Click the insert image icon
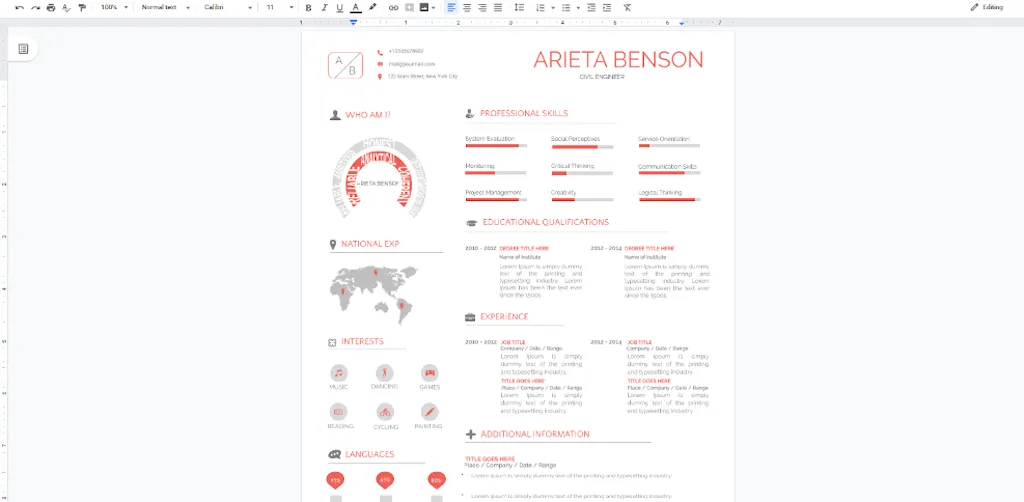The width and height of the screenshot is (1024, 502). (x=424, y=7)
